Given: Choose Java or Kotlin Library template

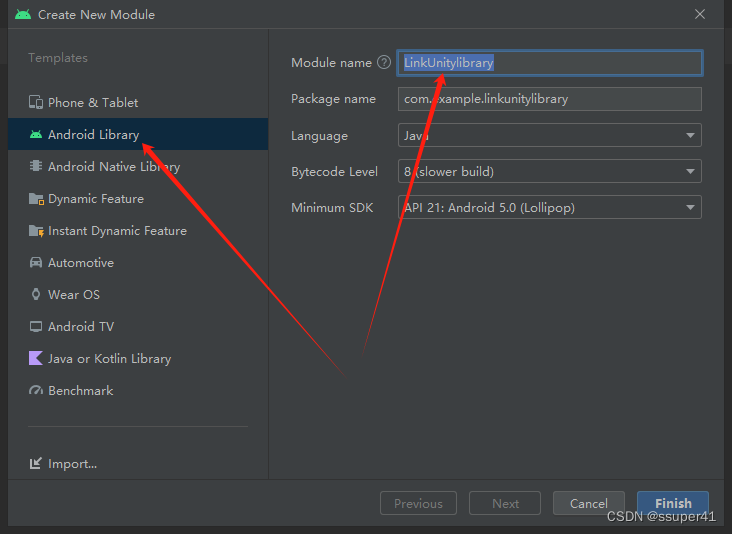Looking at the screenshot, I should tap(138, 358).
